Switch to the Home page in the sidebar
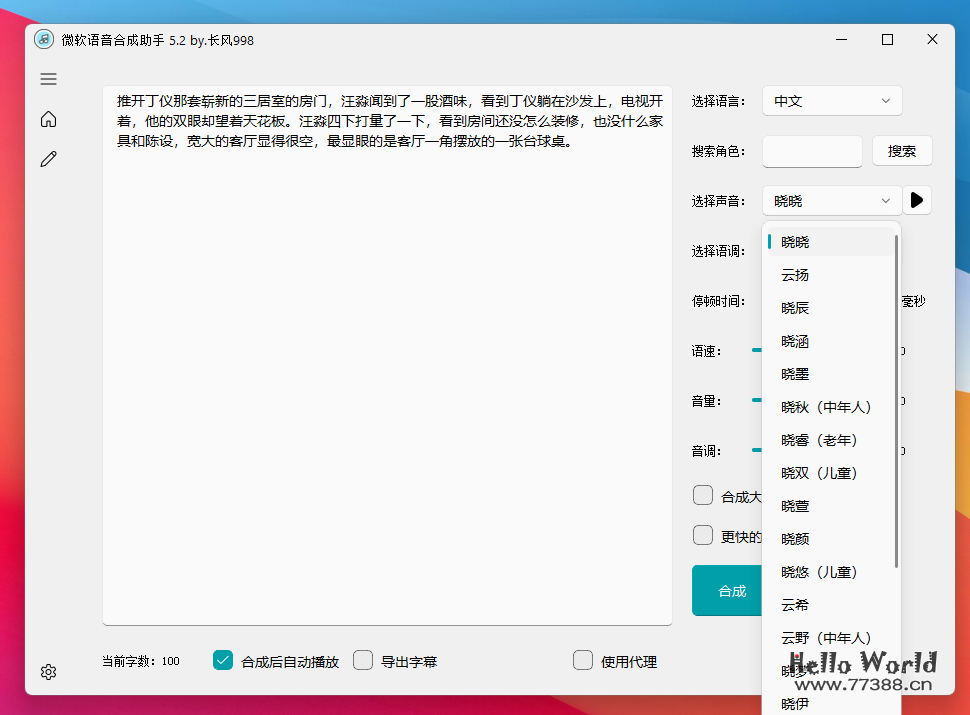The height and width of the screenshot is (715, 970). 48,118
